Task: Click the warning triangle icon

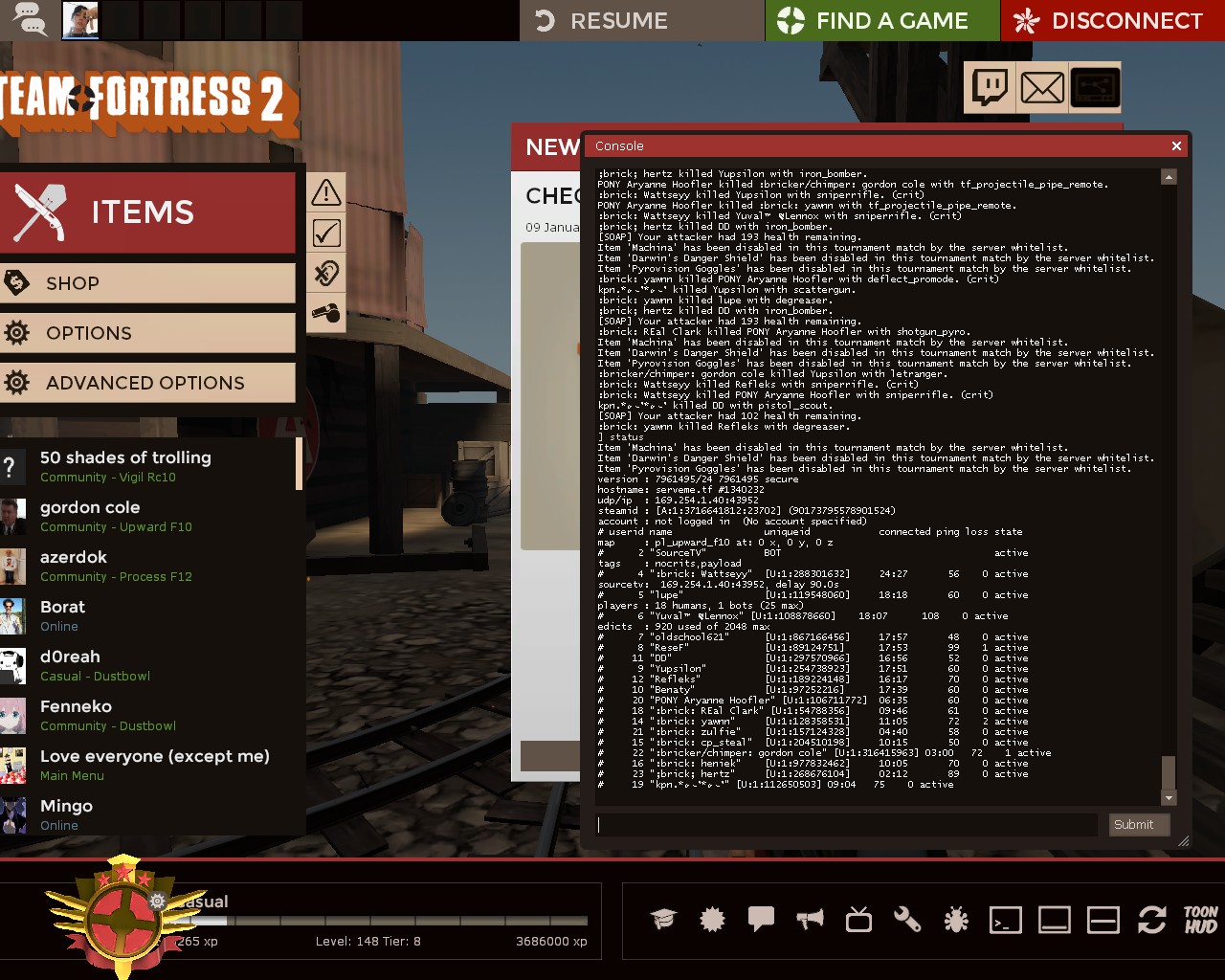Action: click(x=326, y=192)
